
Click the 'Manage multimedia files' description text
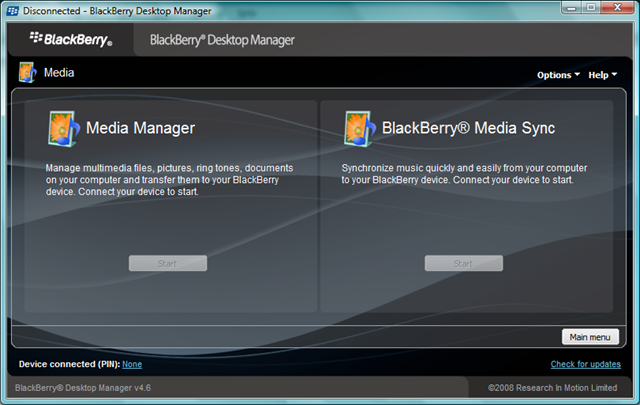click(169, 180)
